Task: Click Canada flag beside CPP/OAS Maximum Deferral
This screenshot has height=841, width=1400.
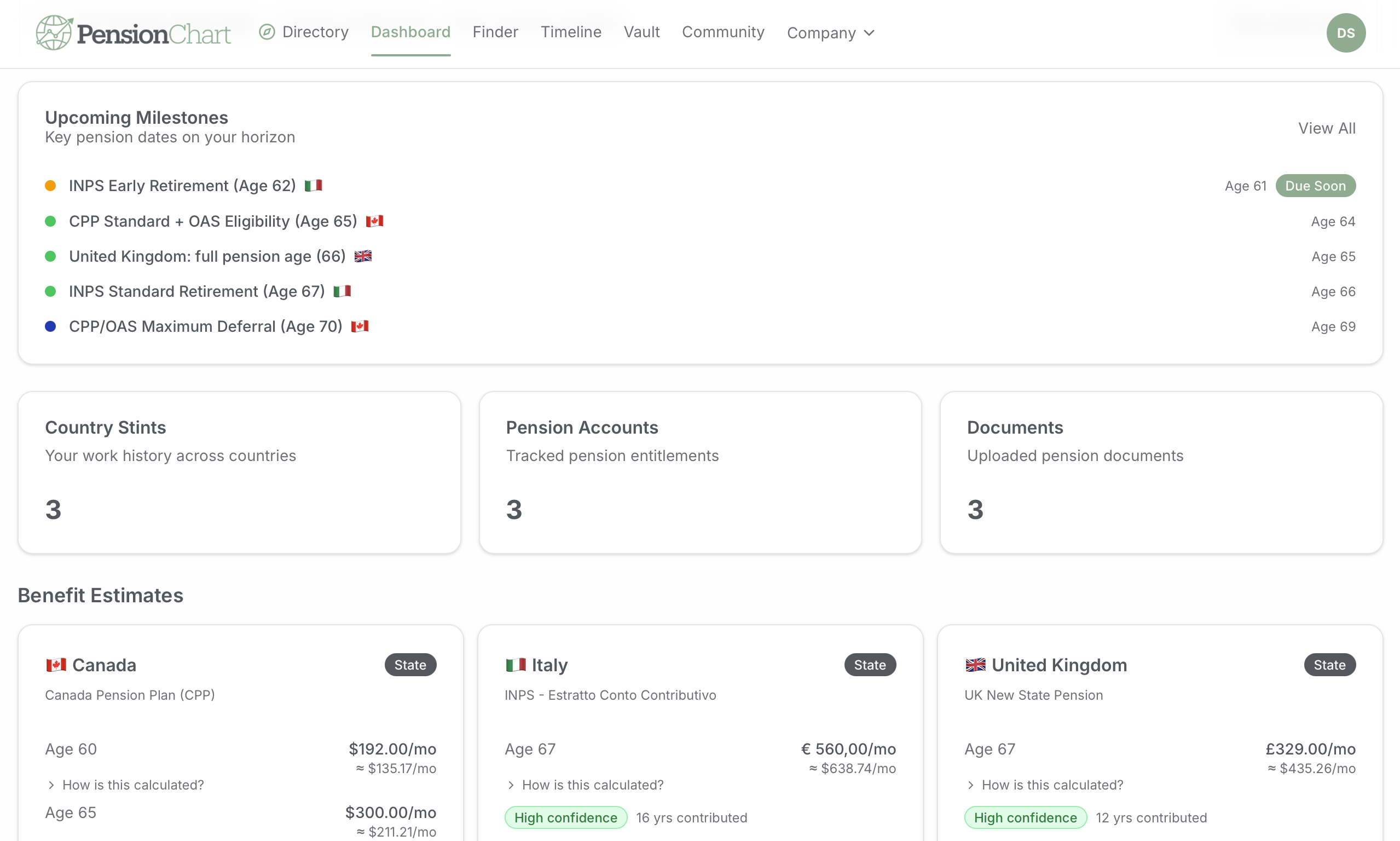Action: coord(360,326)
